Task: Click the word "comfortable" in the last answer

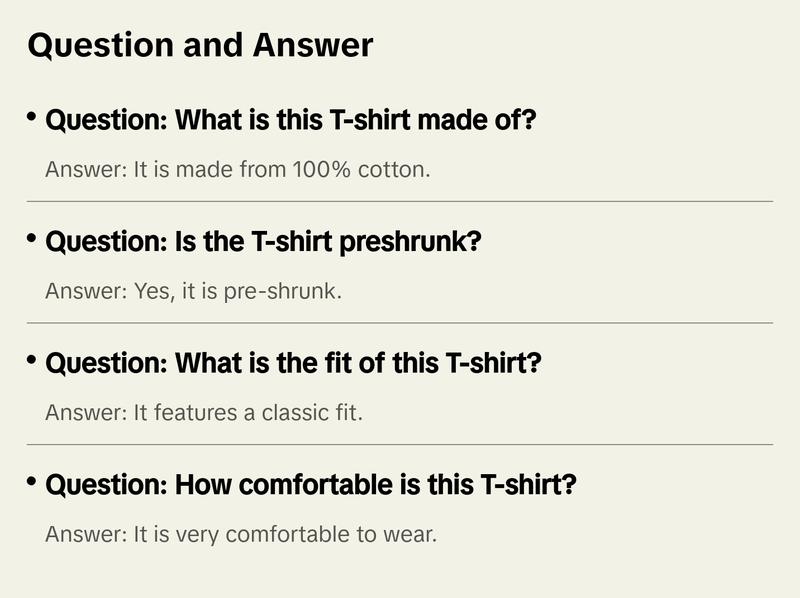Action: (290, 534)
